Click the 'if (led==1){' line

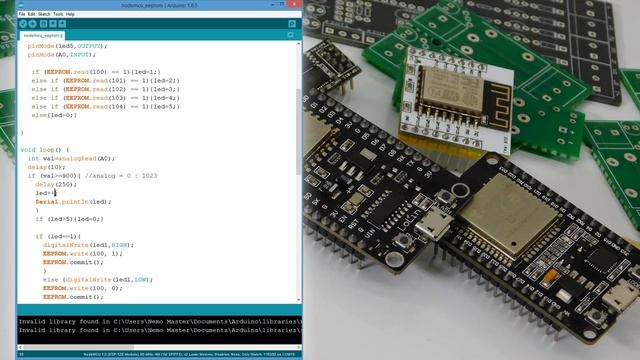point(58,236)
